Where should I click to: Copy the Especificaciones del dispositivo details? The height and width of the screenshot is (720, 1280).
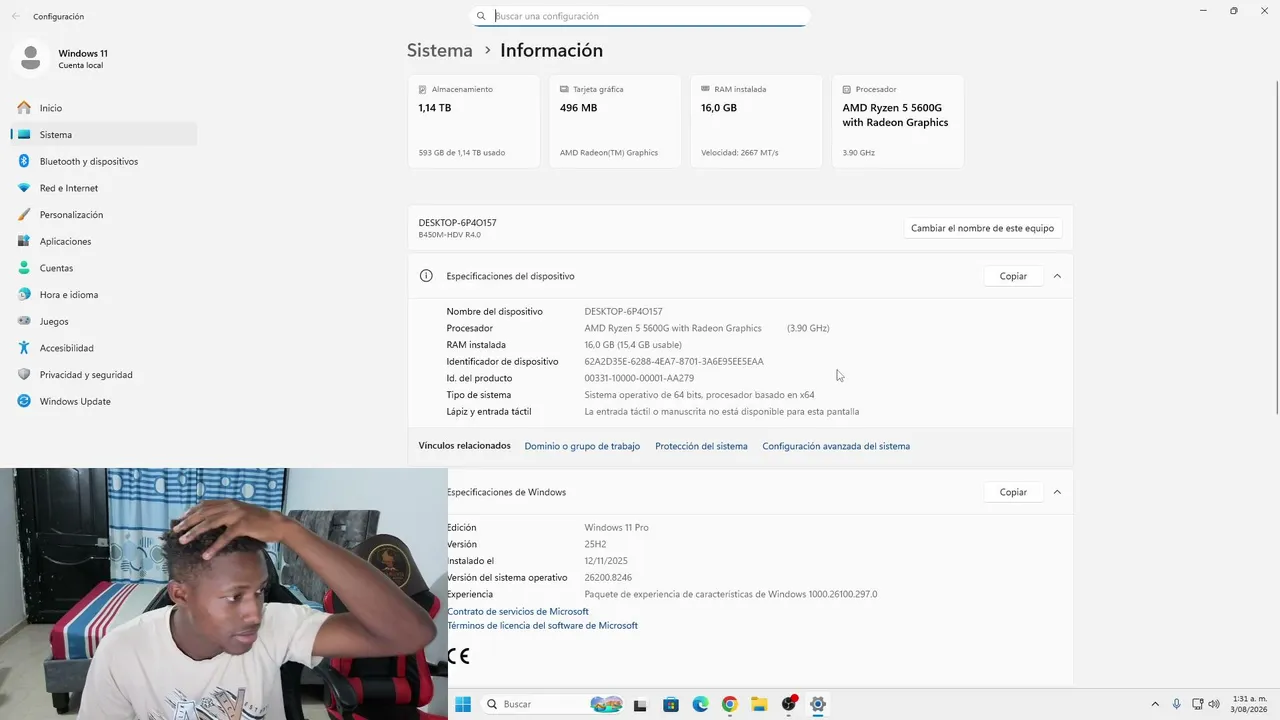pyautogui.click(x=1013, y=276)
